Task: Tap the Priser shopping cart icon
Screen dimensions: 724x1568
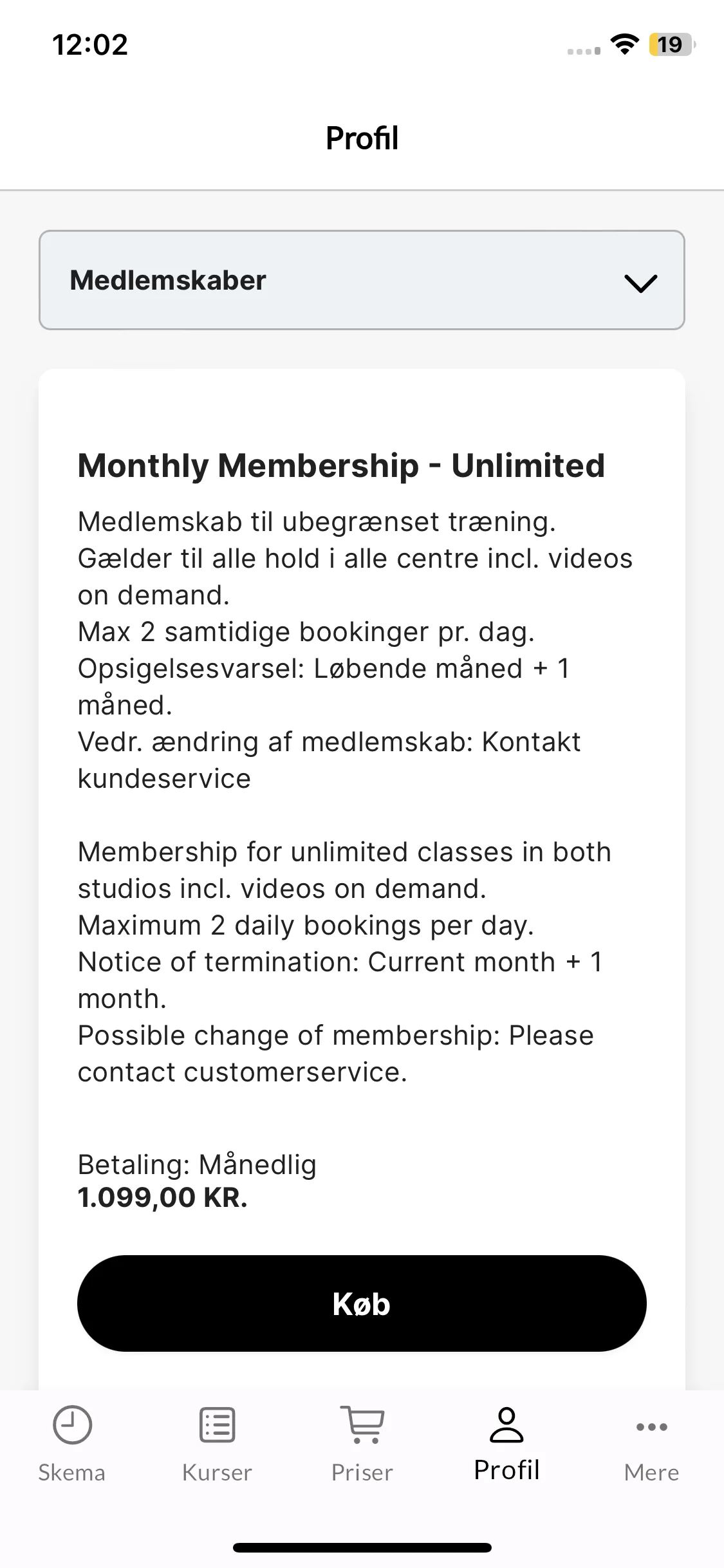Action: (x=362, y=1425)
